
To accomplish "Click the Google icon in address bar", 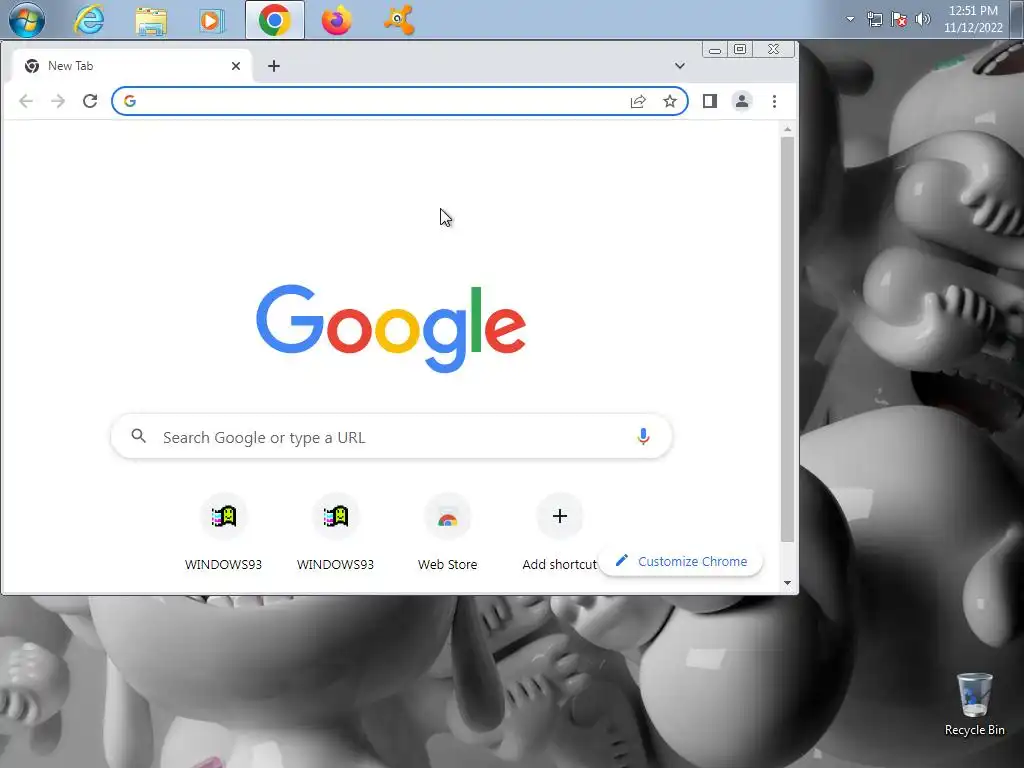I will pyautogui.click(x=130, y=101).
